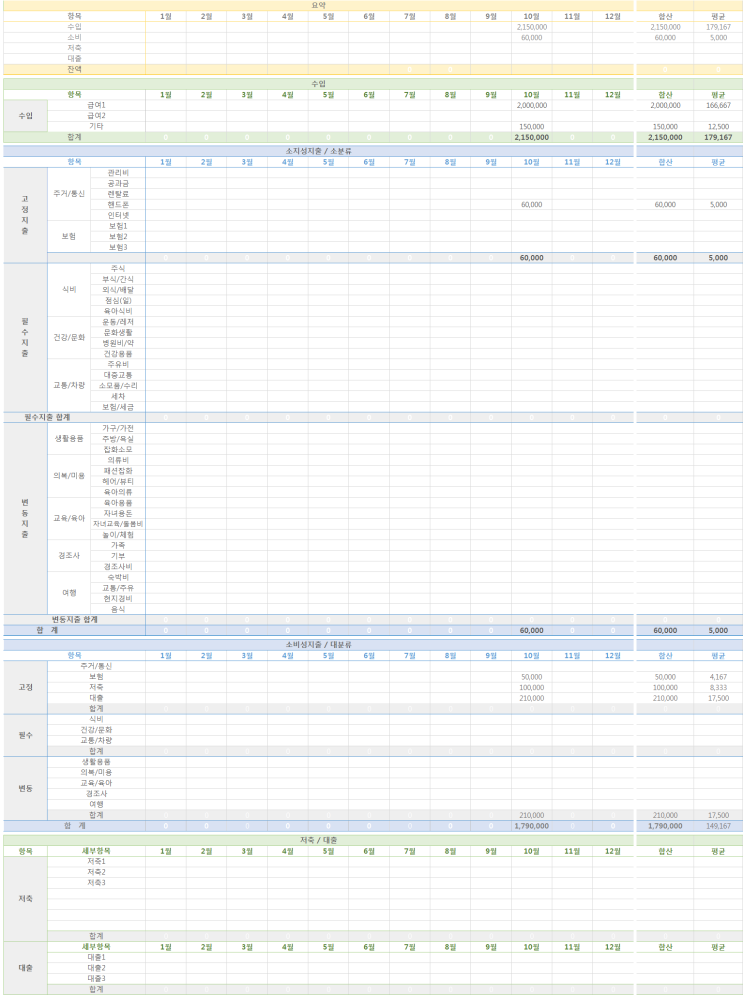Click the 12,500 average cell
The height and width of the screenshot is (995, 743).
point(718,127)
